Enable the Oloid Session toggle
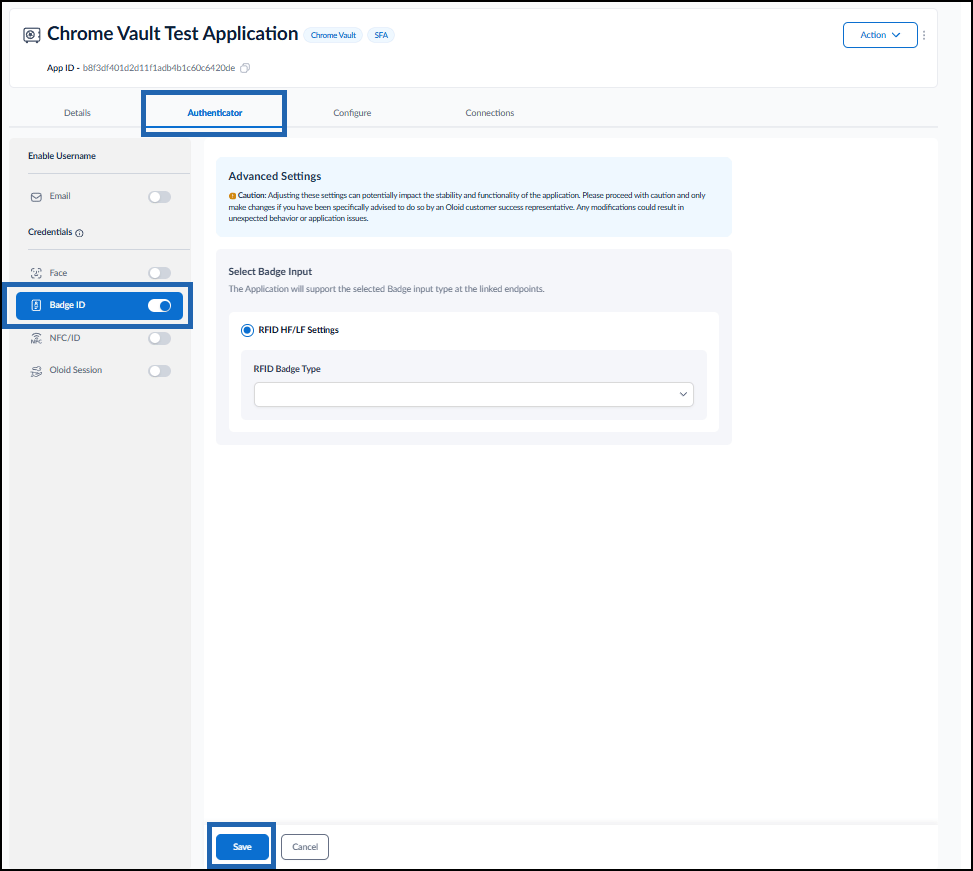 coord(159,371)
